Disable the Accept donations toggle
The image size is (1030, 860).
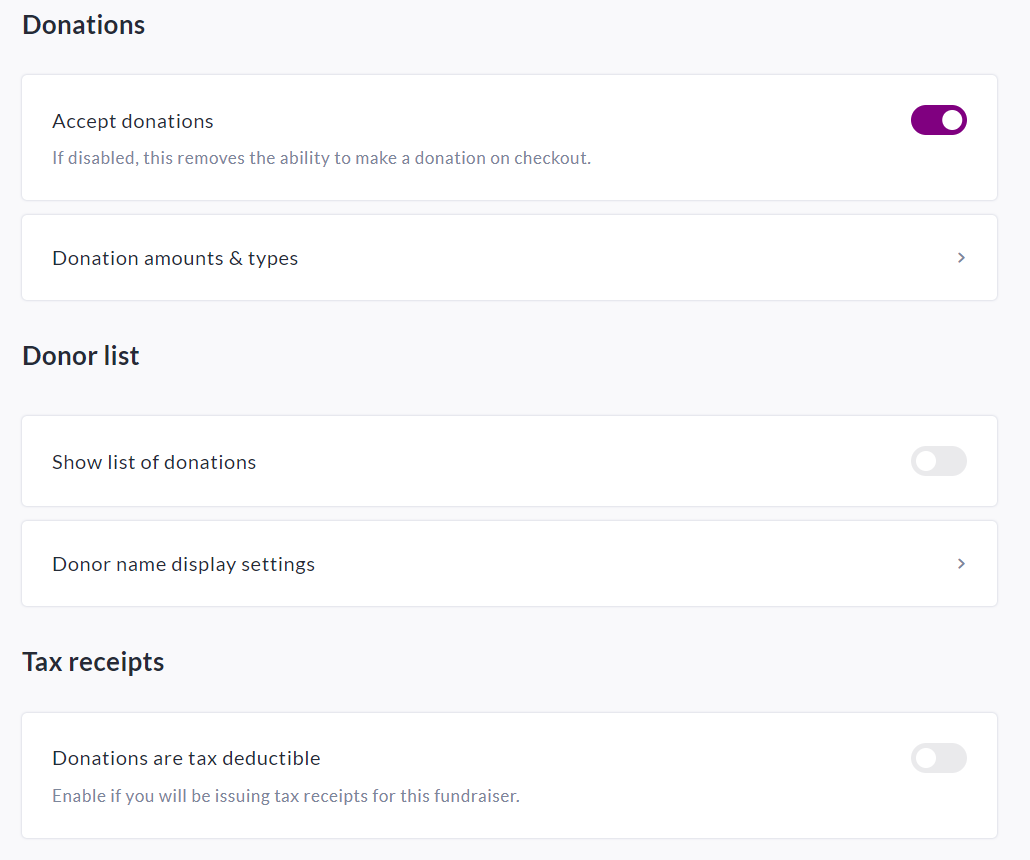coord(938,120)
